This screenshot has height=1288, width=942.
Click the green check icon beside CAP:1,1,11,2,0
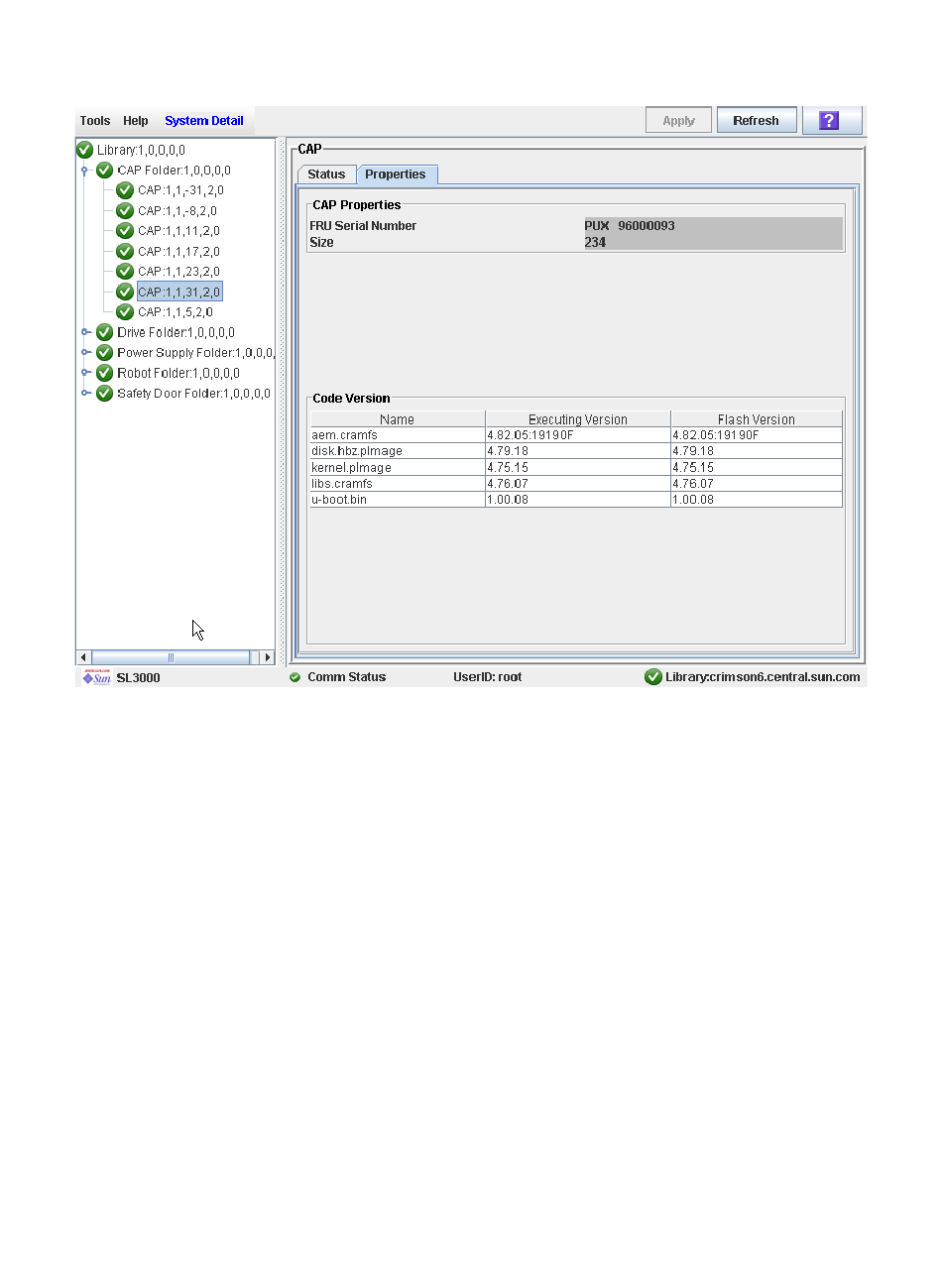pyautogui.click(x=125, y=231)
